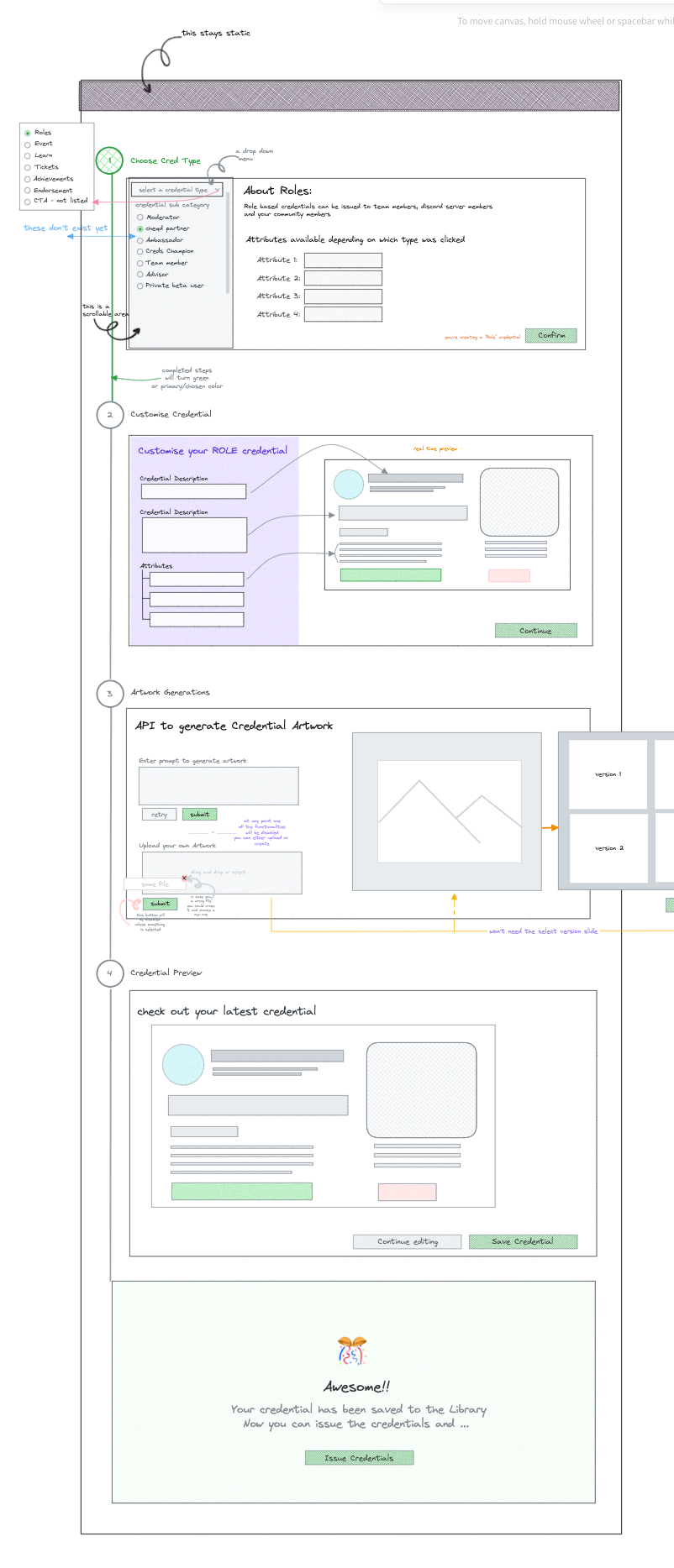Select the version 1 artwork thumbnail

click(608, 774)
